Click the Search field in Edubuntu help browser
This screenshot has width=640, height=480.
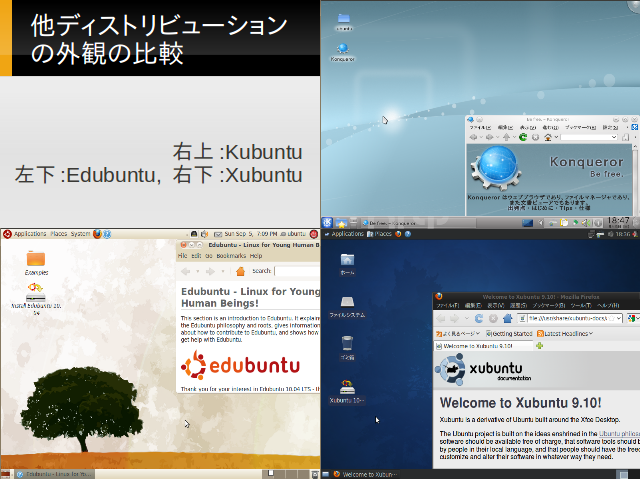pos(297,271)
